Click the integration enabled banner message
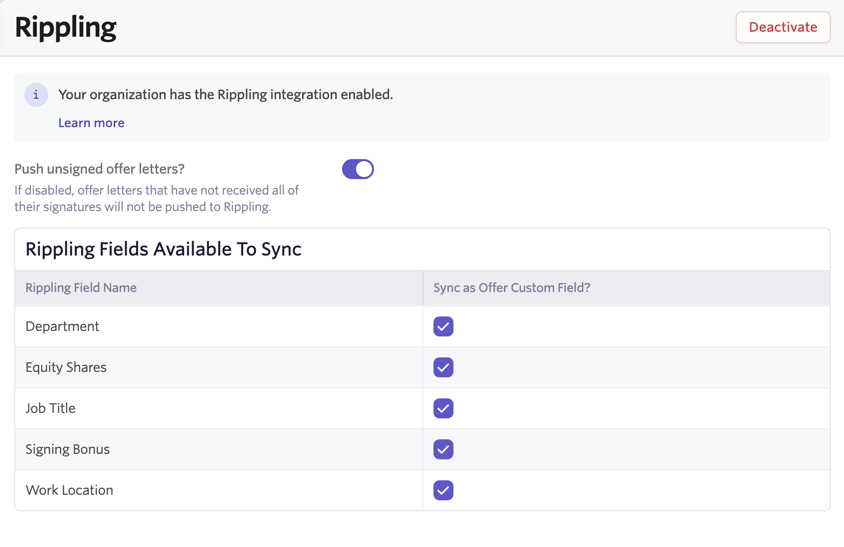844x547 pixels. tap(225, 95)
